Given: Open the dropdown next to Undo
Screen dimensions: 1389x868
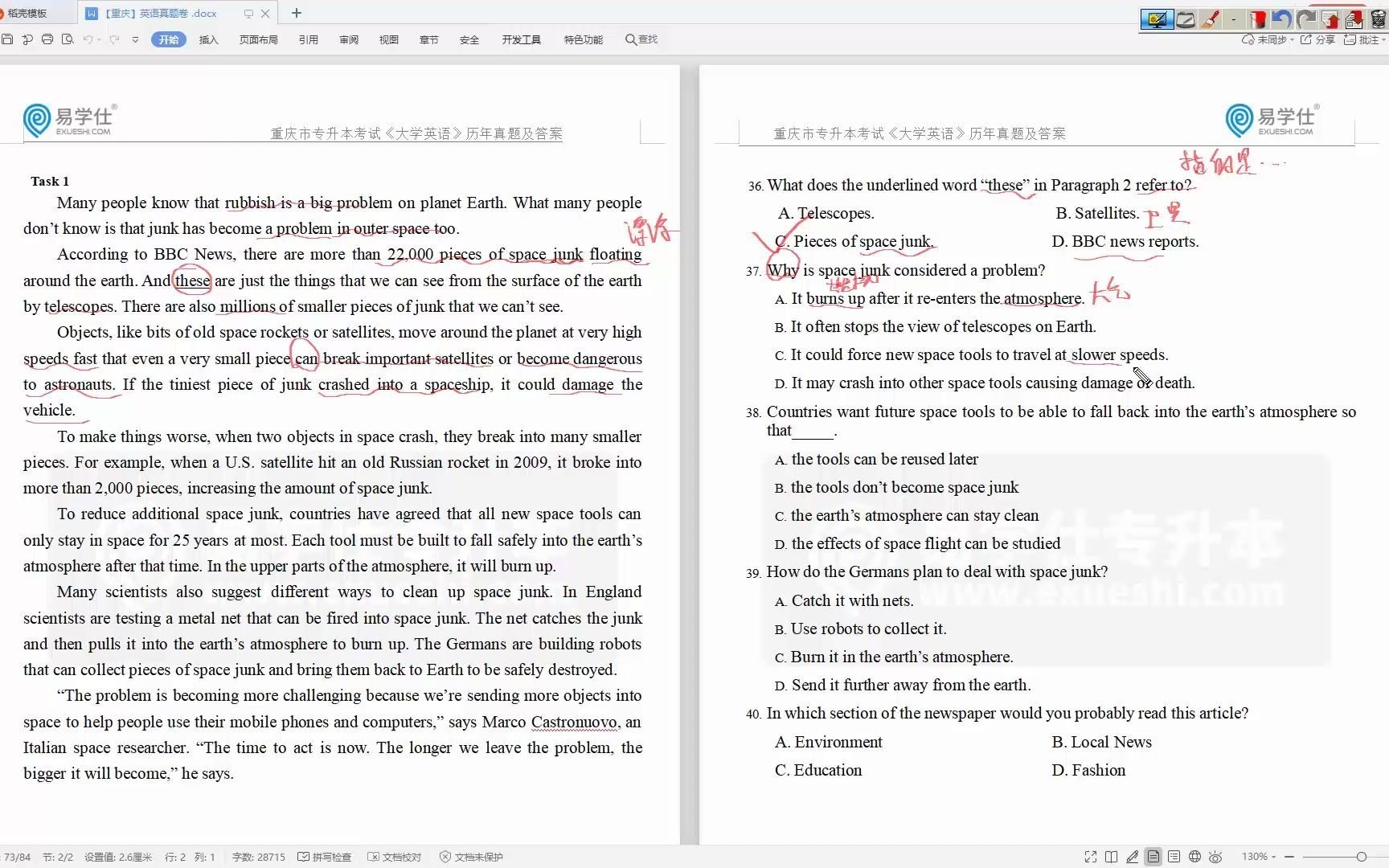Looking at the screenshot, I should (x=99, y=39).
